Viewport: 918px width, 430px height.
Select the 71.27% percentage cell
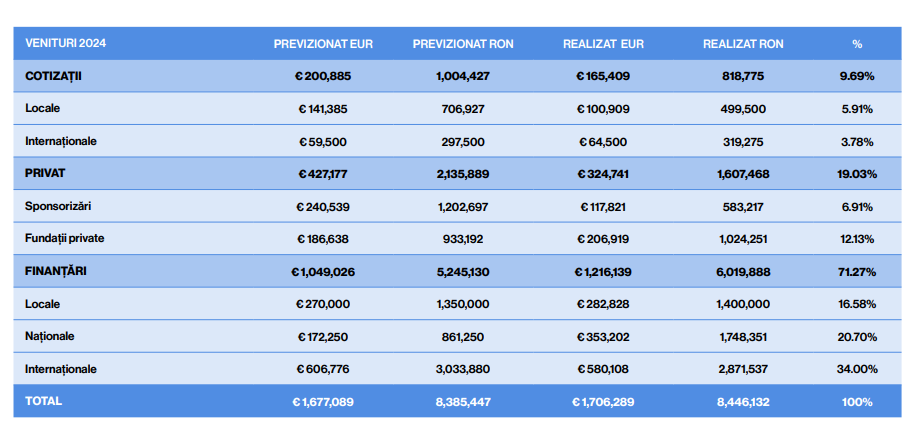coord(857,271)
